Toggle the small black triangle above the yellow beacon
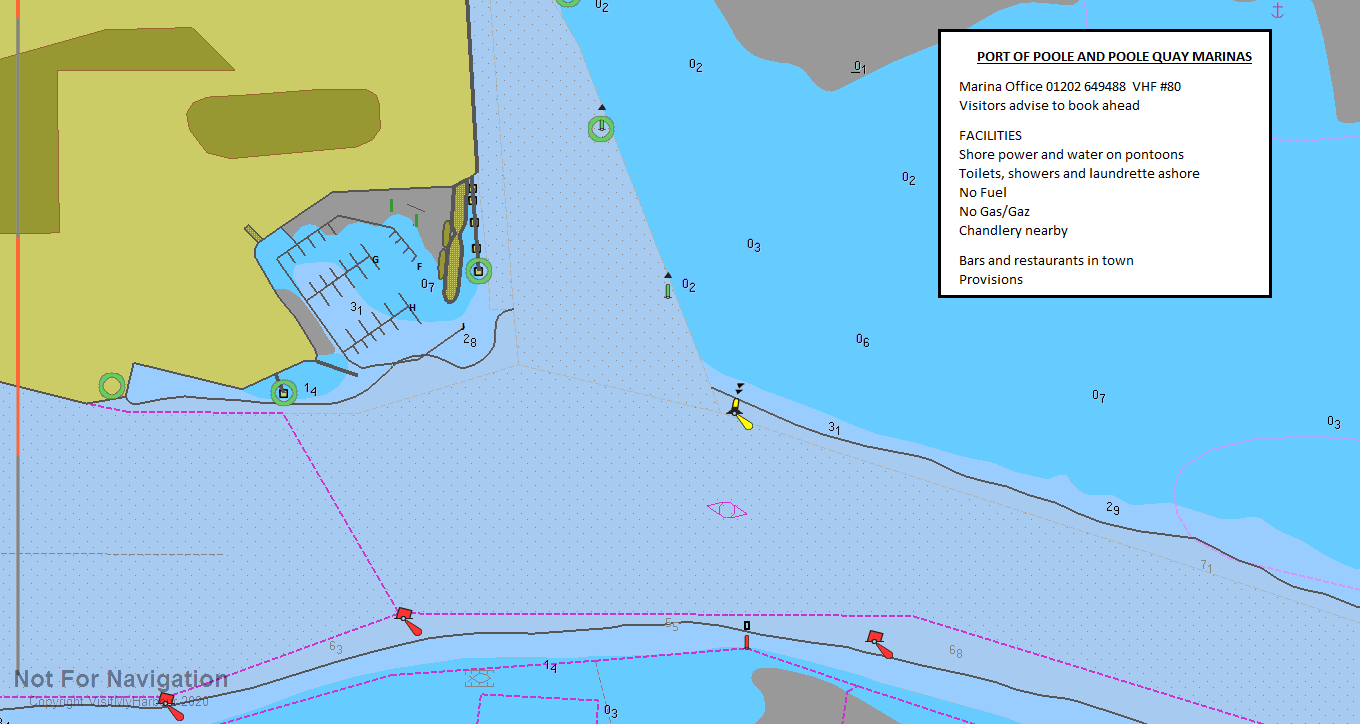Image resolution: width=1360 pixels, height=724 pixels. [x=739, y=388]
